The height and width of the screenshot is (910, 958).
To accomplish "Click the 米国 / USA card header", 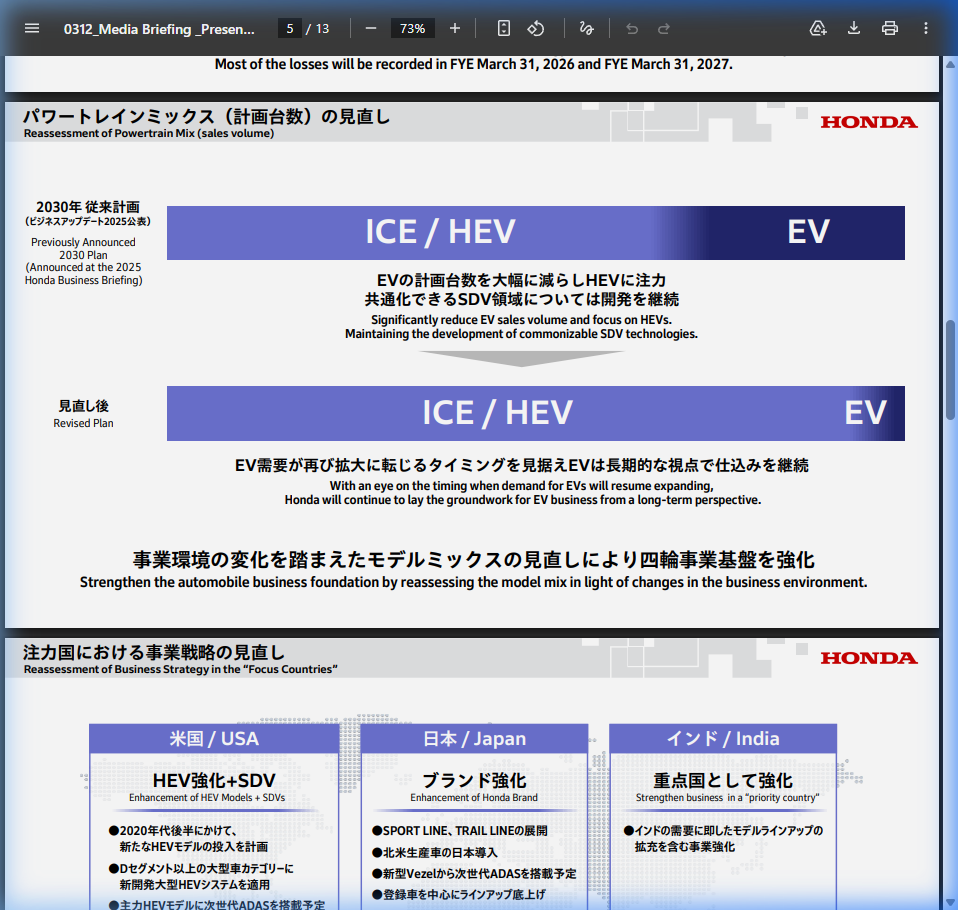I will click(x=214, y=739).
